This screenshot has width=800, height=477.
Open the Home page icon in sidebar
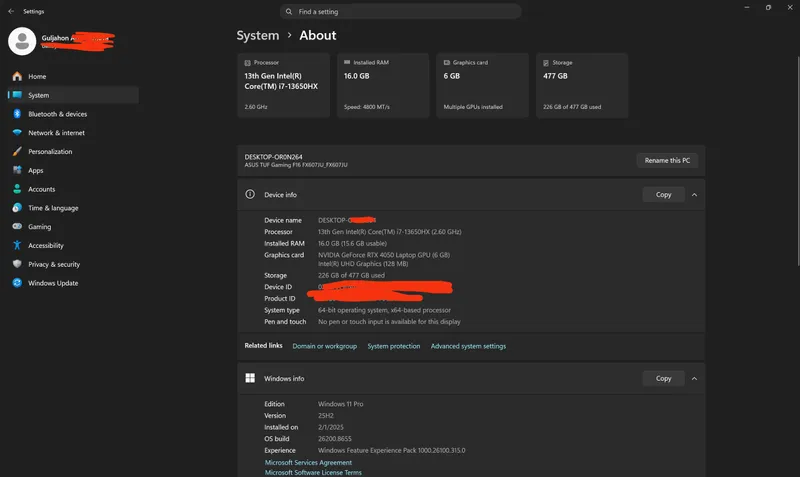click(x=17, y=77)
